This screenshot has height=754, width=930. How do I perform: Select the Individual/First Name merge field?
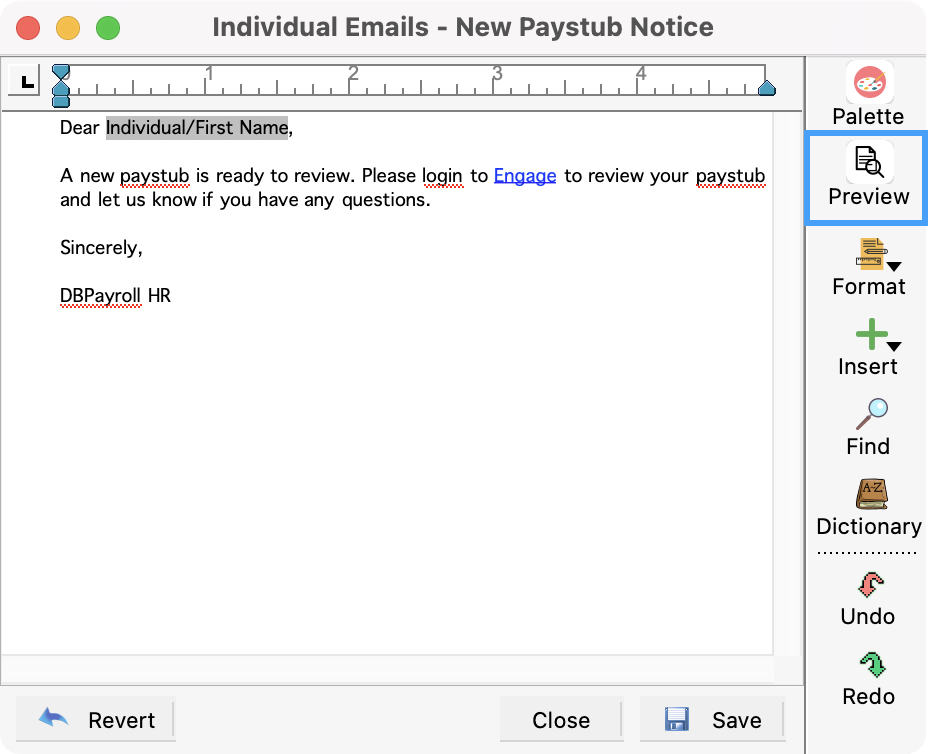(197, 128)
